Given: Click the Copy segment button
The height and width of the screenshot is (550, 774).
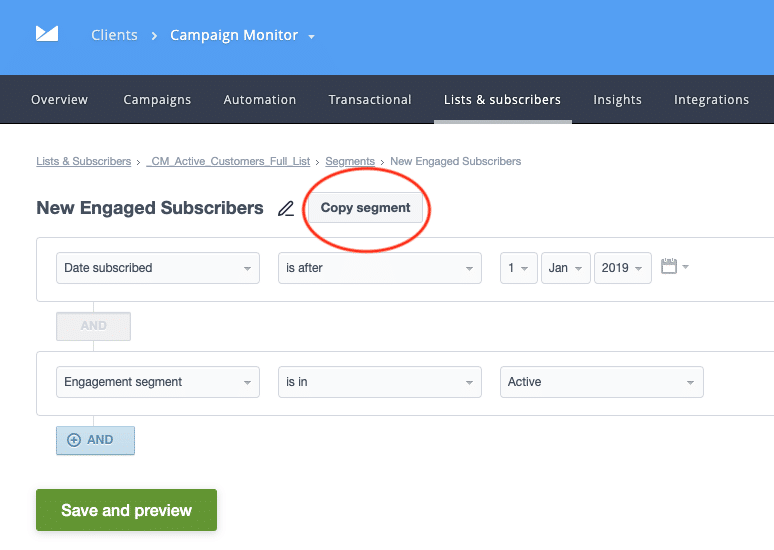Looking at the screenshot, I should click(365, 208).
